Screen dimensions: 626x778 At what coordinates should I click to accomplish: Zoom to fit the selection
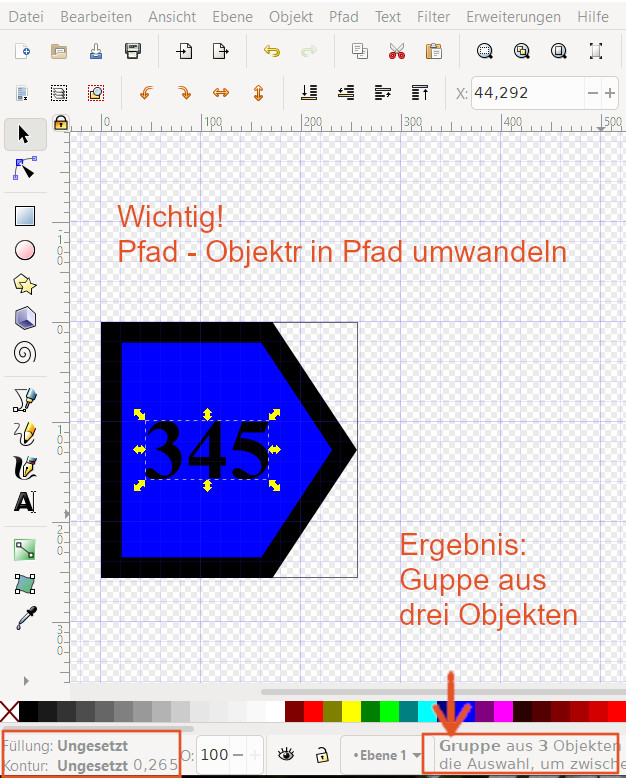[485, 51]
